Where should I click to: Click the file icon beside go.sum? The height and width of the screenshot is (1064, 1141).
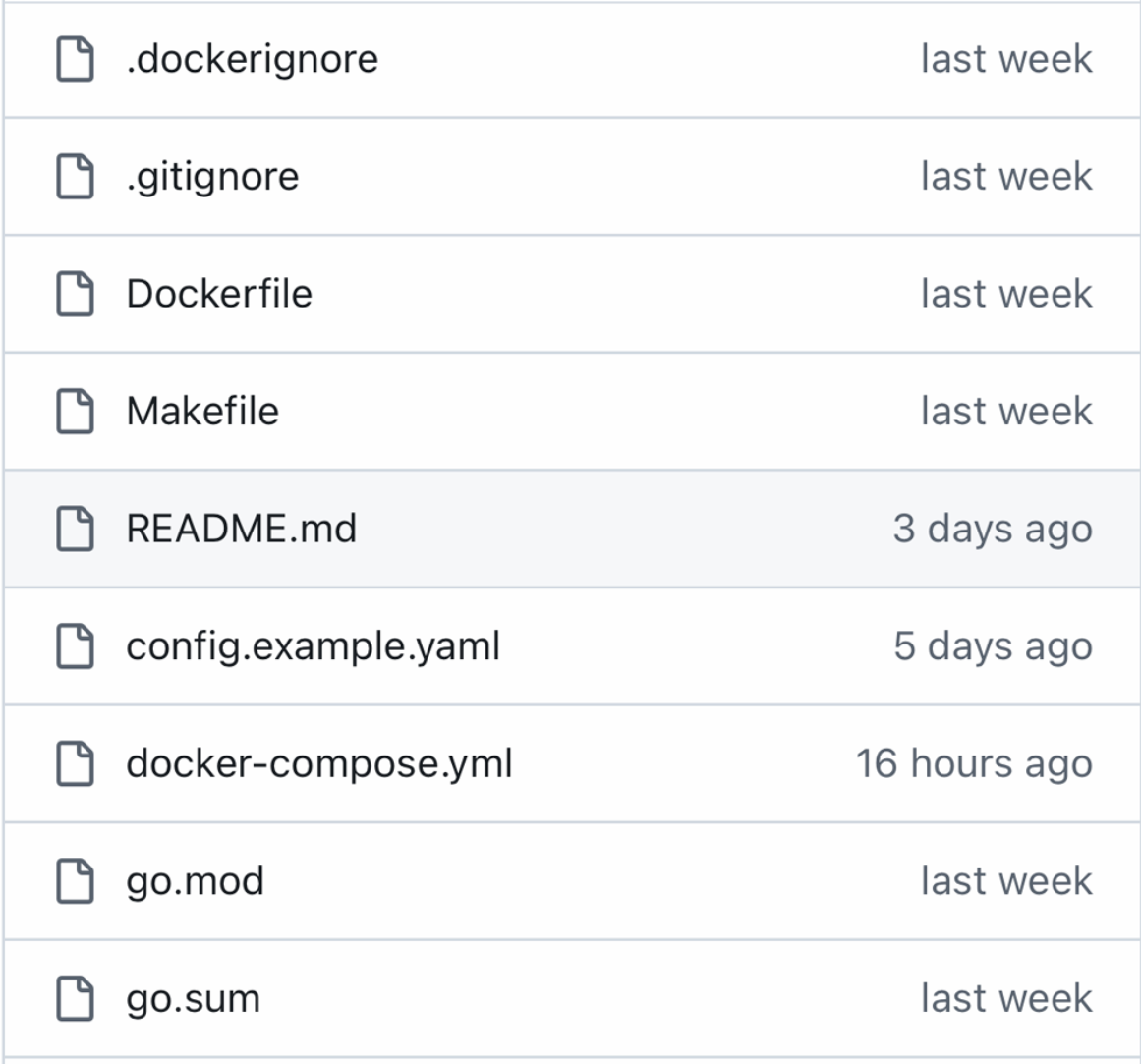75,998
